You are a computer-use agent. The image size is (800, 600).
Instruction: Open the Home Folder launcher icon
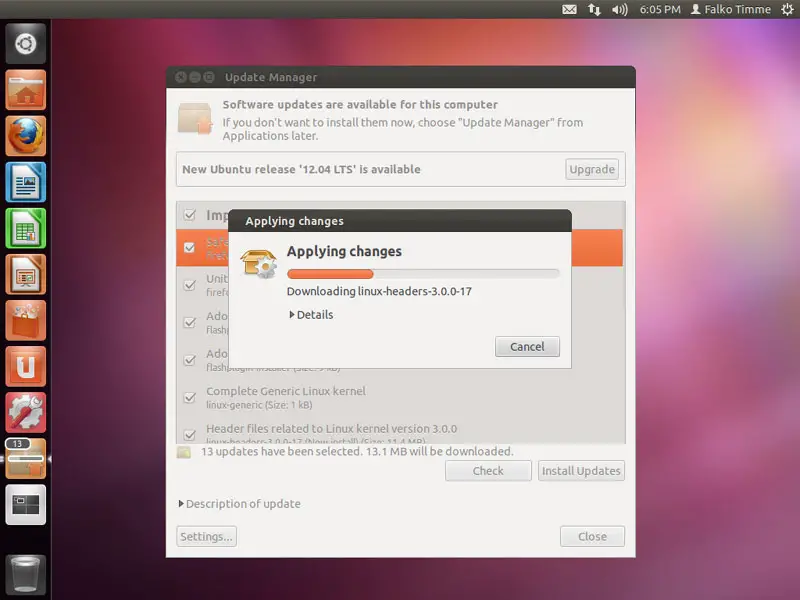[x=26, y=90]
